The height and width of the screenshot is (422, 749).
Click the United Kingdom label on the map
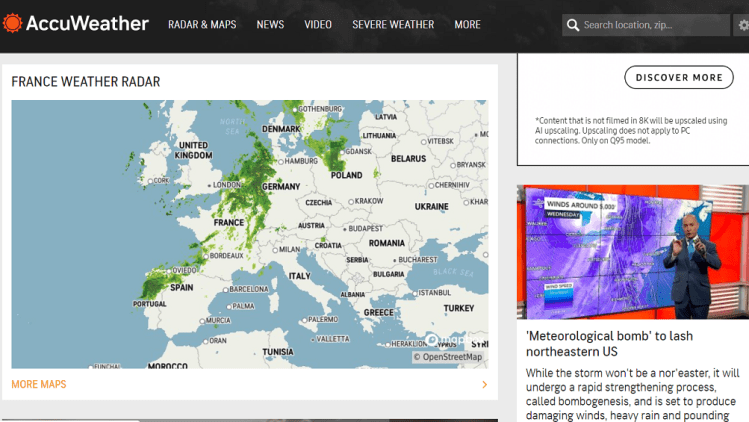point(193,150)
